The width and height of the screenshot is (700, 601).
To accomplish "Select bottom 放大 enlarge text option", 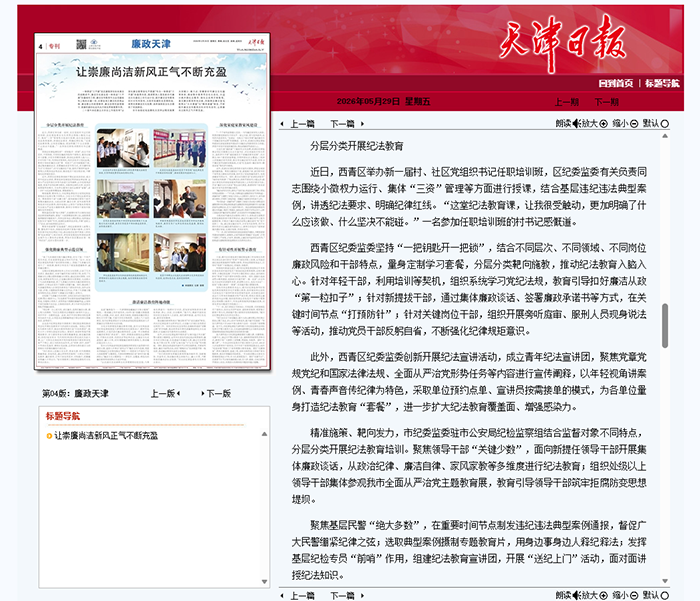I will (594, 595).
